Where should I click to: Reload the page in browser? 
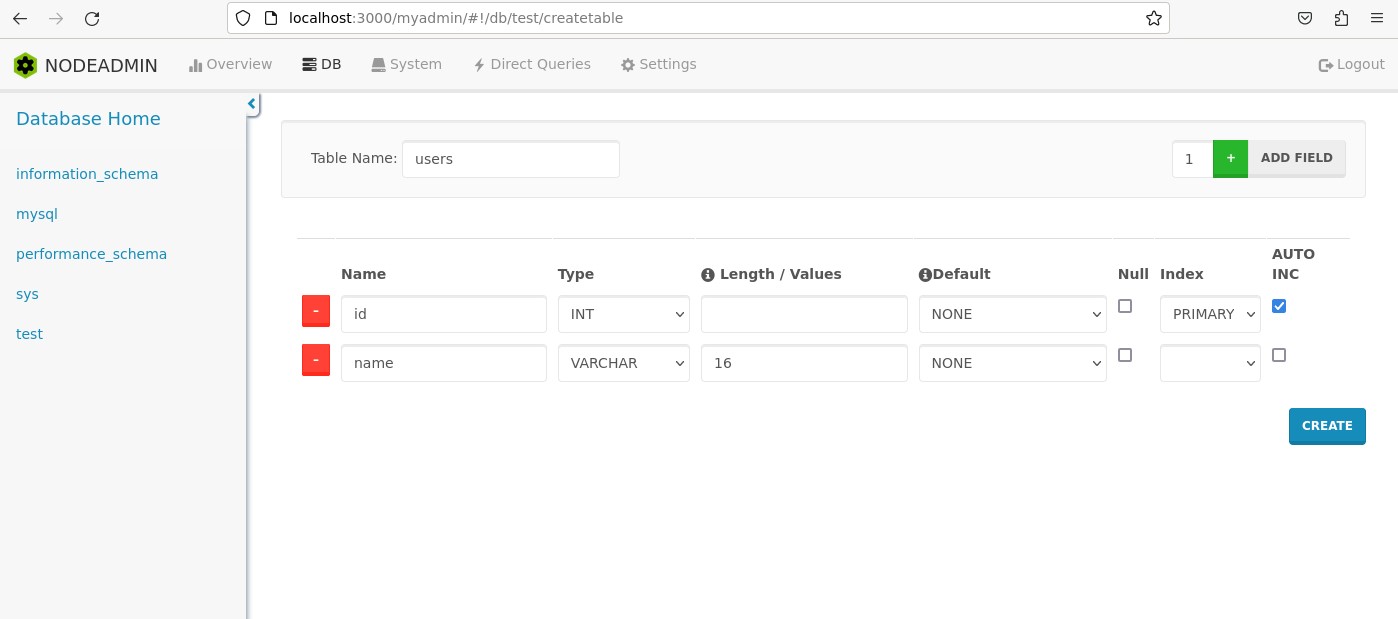(x=92, y=18)
